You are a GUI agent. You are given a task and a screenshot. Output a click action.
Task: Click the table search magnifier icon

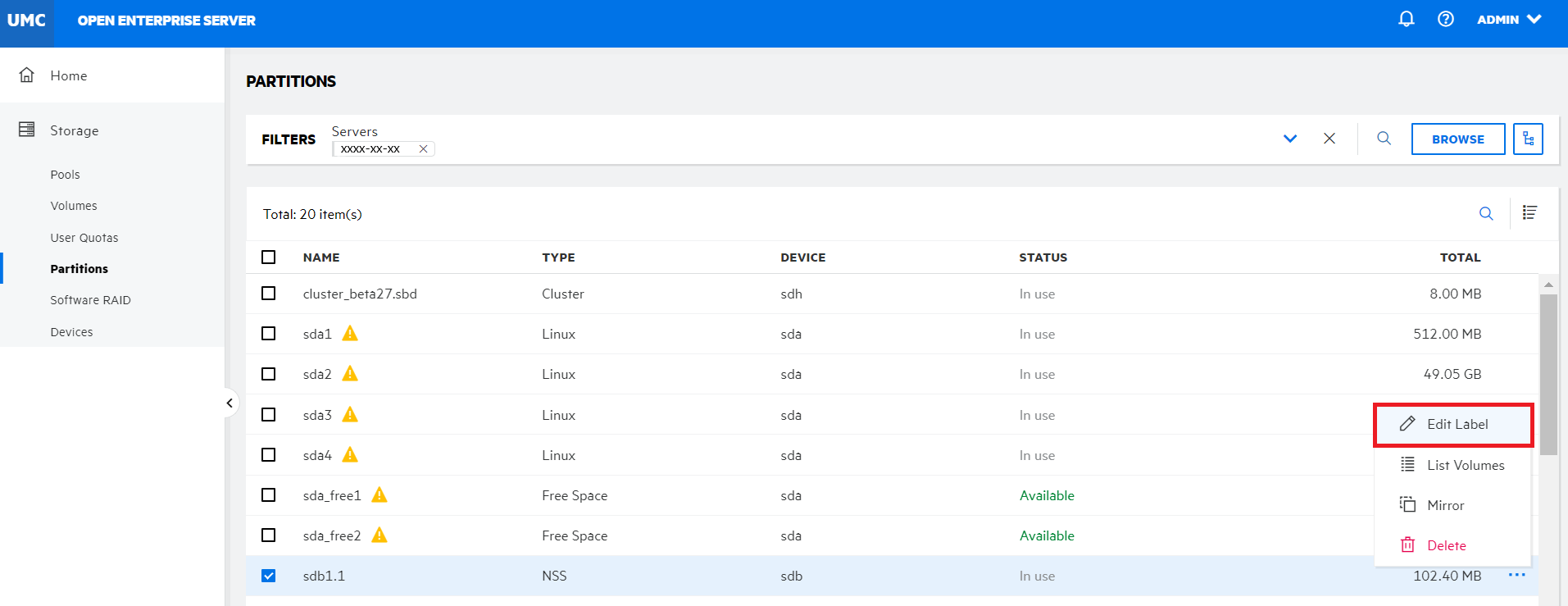tap(1485, 214)
